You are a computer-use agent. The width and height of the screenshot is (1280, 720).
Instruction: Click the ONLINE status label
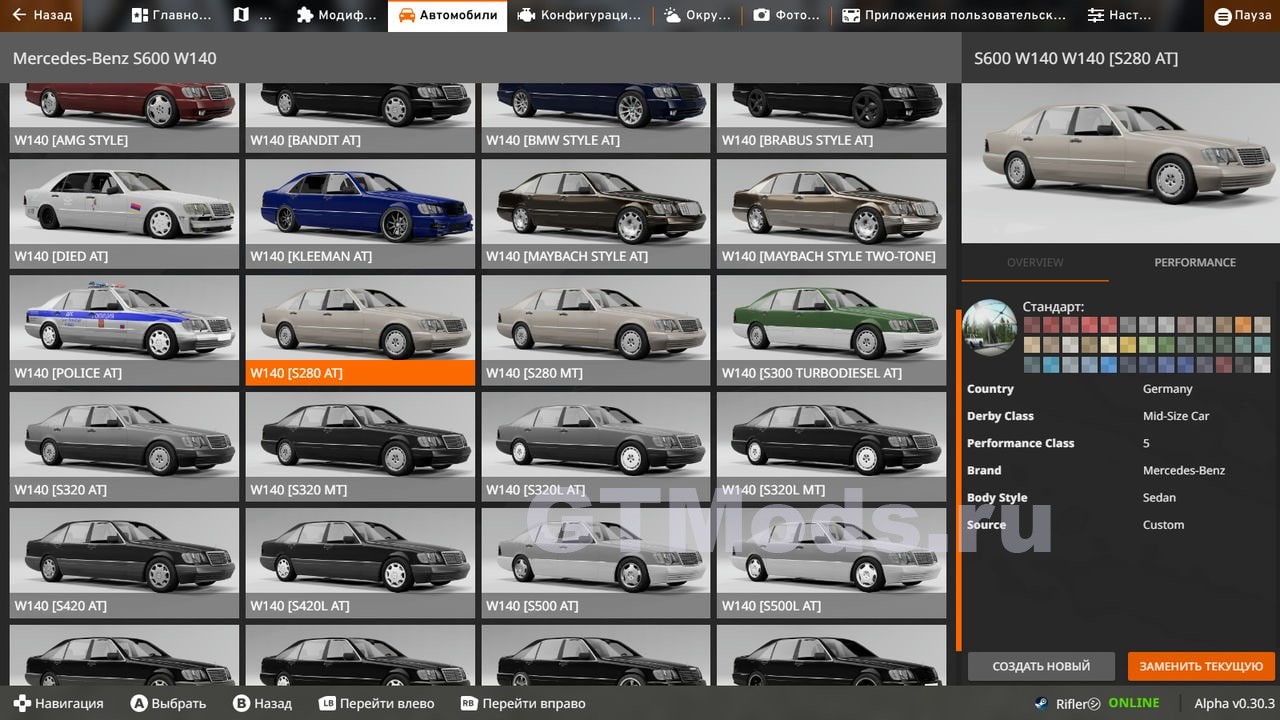click(1133, 703)
